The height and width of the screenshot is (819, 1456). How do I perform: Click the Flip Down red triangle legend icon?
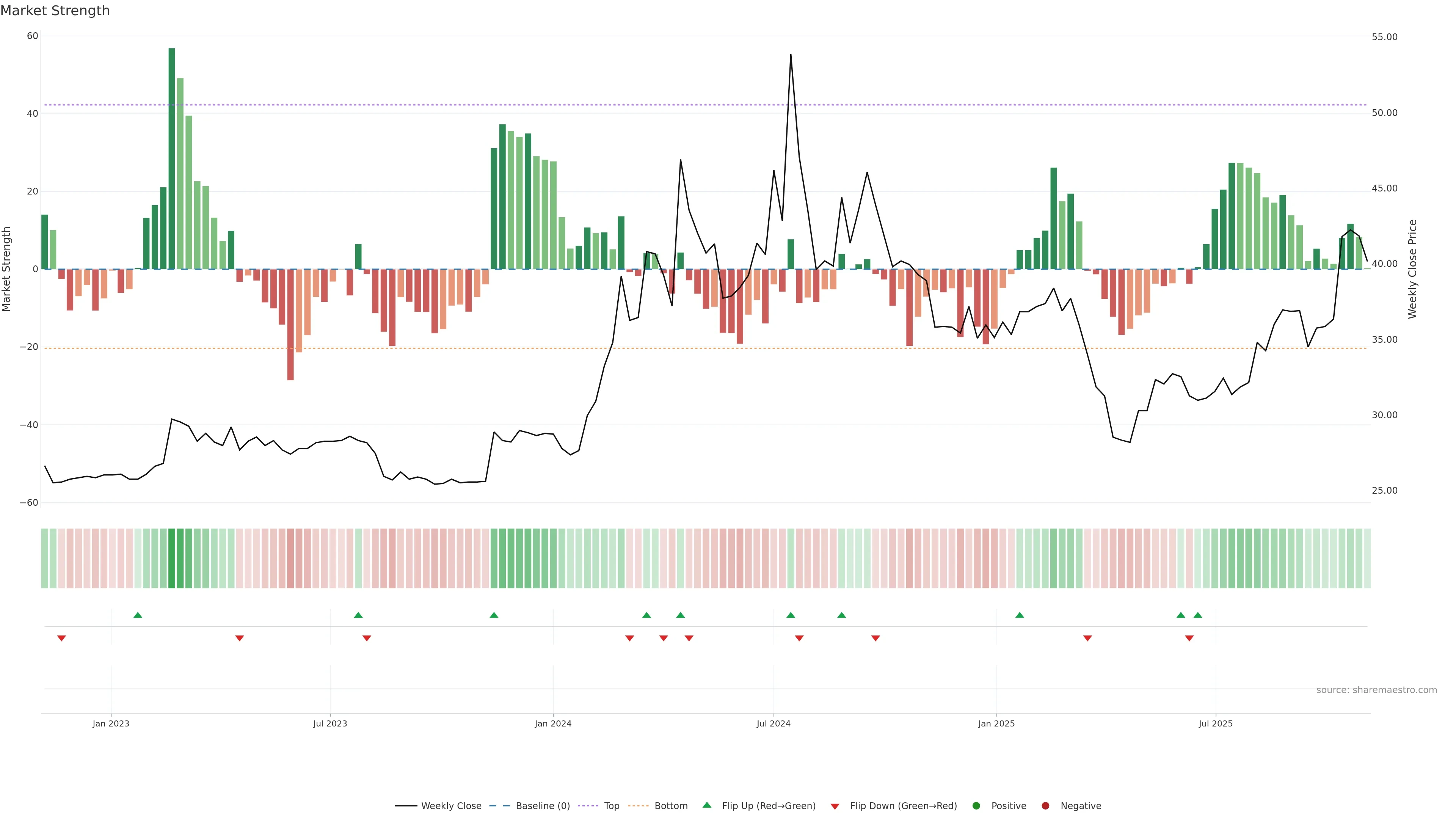tap(835, 806)
